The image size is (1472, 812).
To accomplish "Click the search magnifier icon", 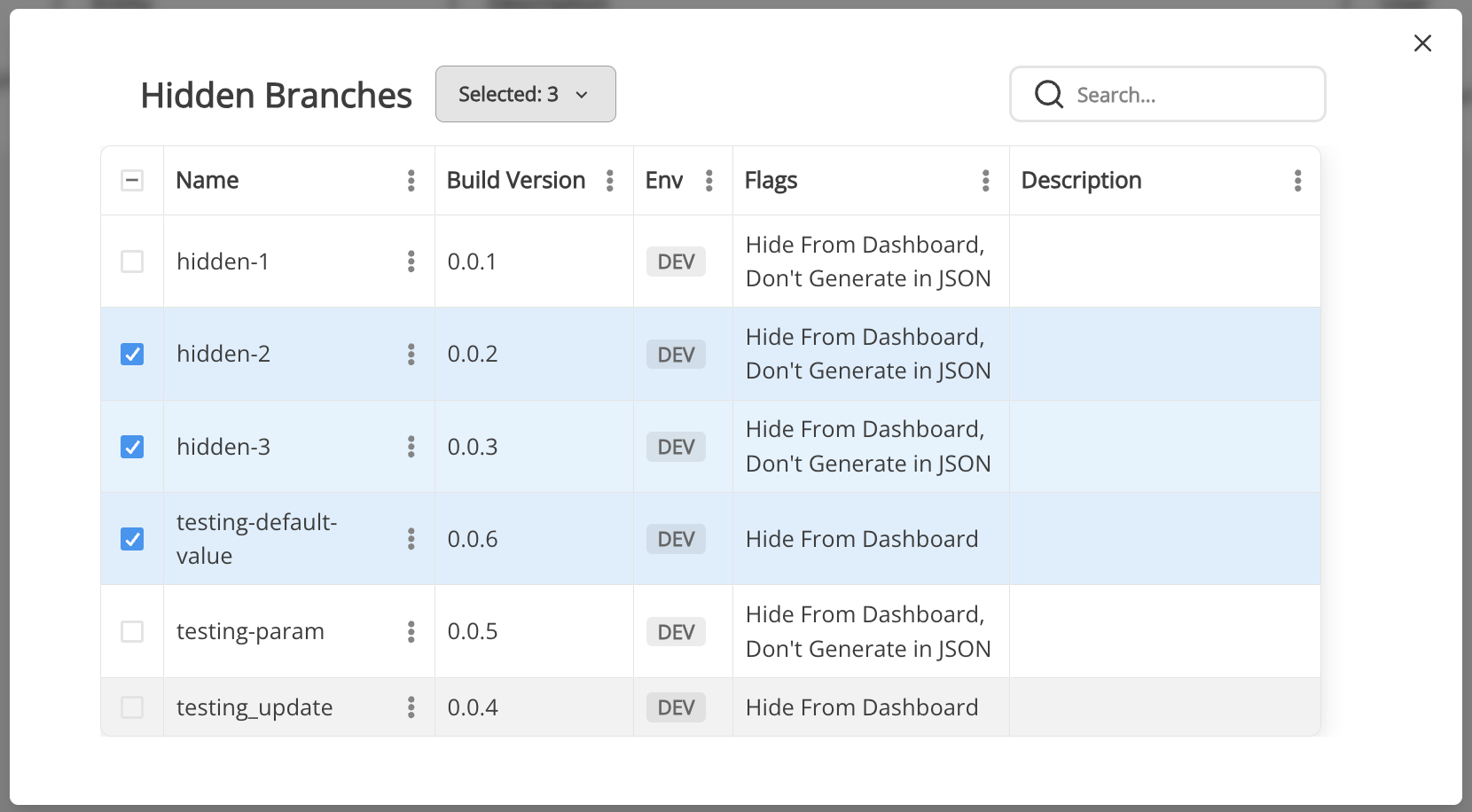I will (x=1049, y=94).
